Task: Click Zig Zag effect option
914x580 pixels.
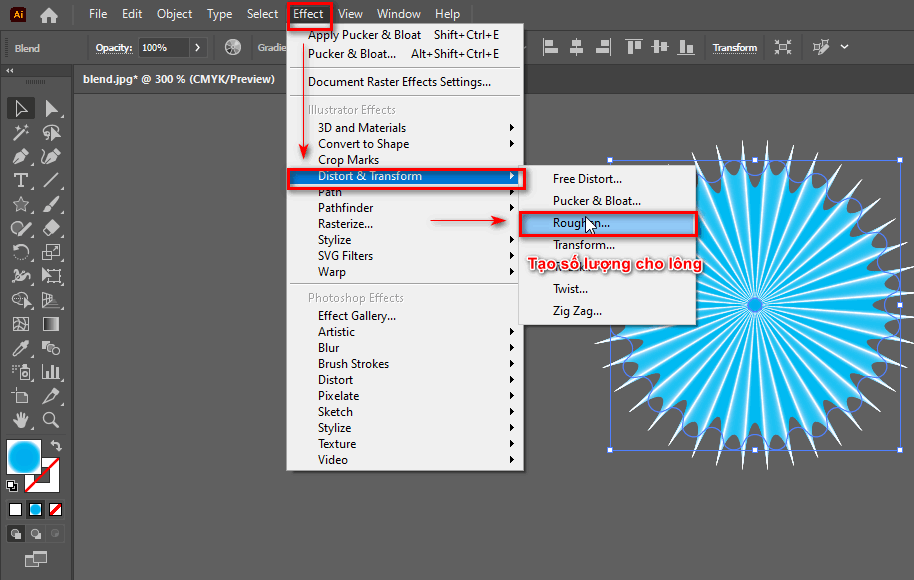Action: point(577,311)
